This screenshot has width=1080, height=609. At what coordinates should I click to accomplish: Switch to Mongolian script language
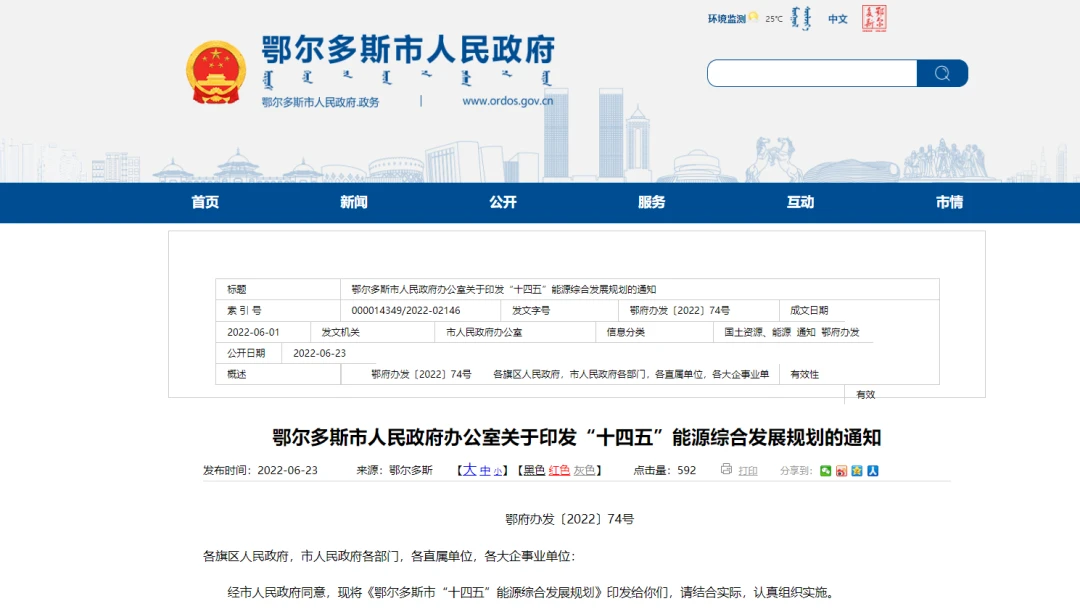802,18
